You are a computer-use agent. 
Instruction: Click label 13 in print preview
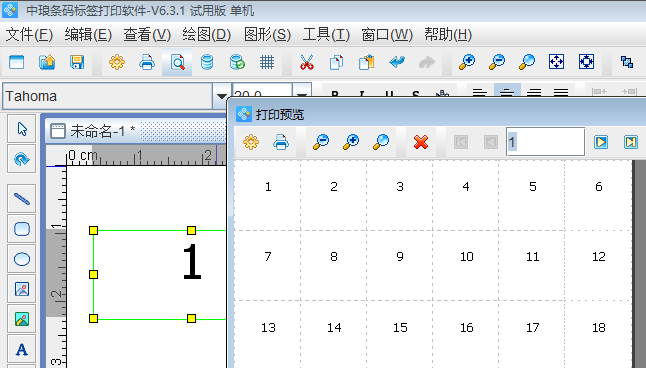tap(268, 328)
